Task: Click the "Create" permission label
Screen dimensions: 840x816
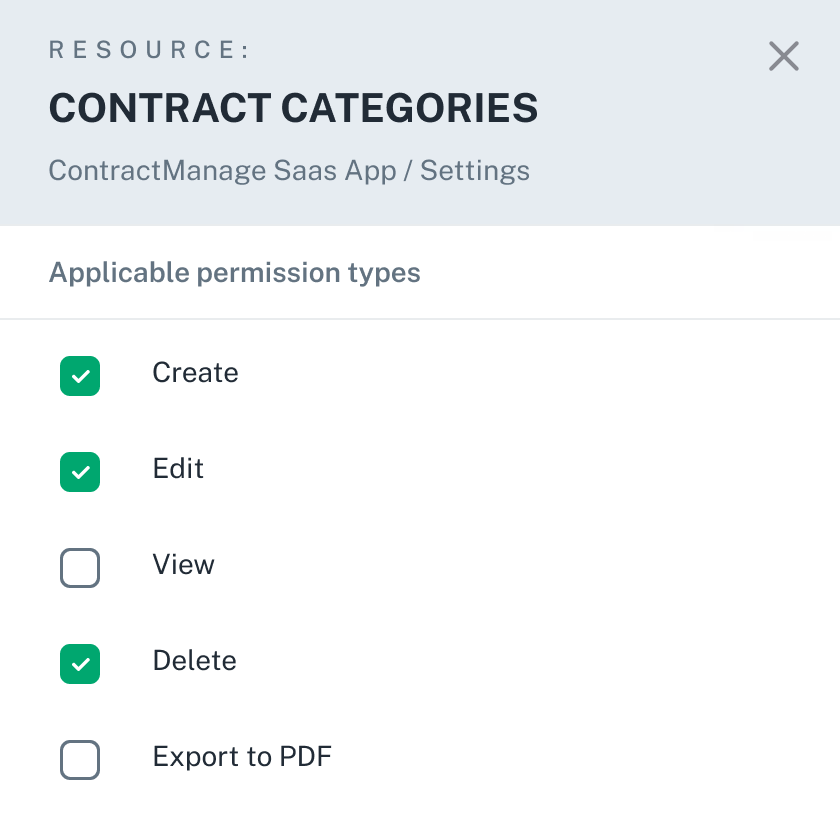Action: (195, 373)
